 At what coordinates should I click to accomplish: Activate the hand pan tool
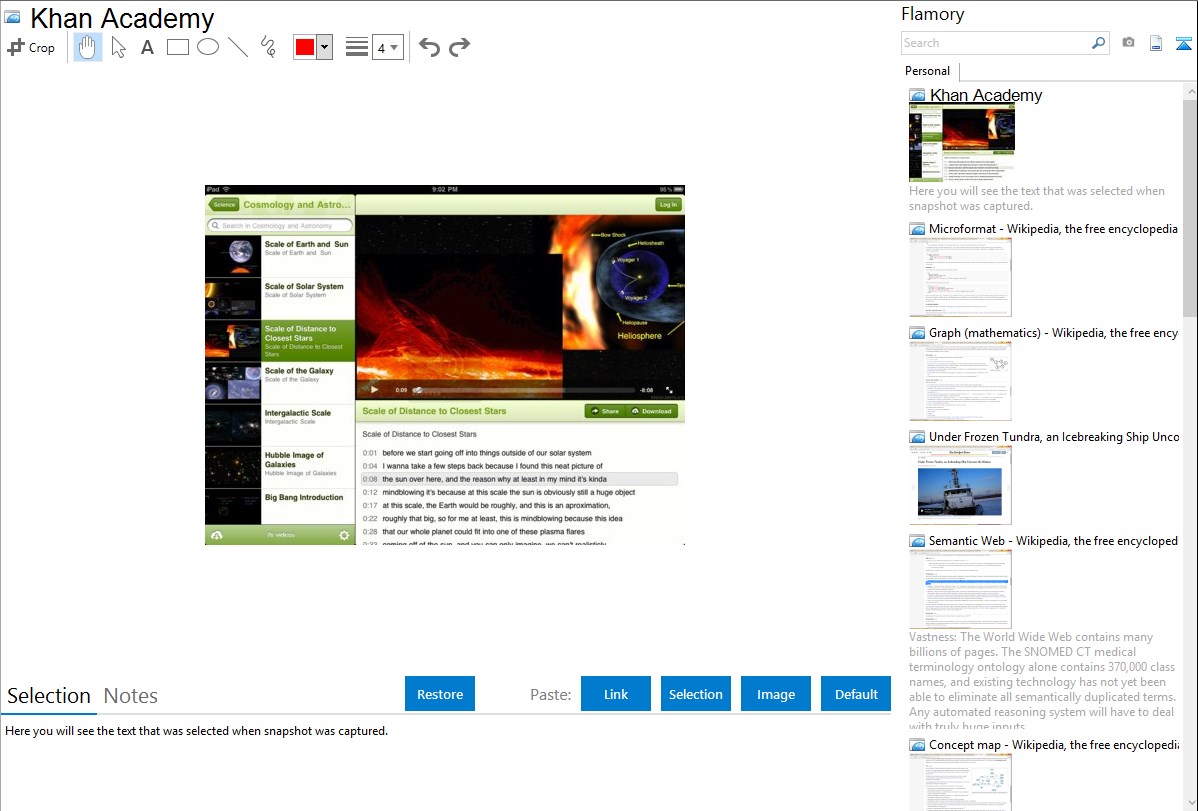87,47
